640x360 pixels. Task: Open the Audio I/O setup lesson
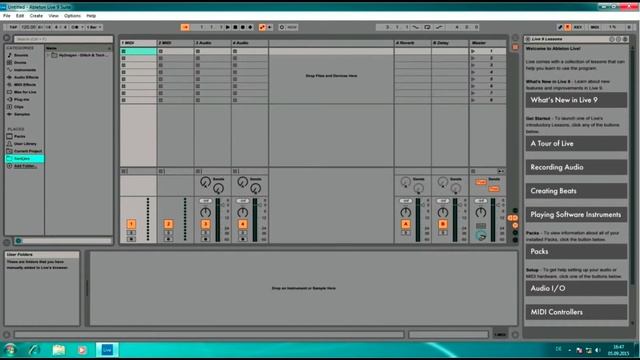click(x=576, y=289)
